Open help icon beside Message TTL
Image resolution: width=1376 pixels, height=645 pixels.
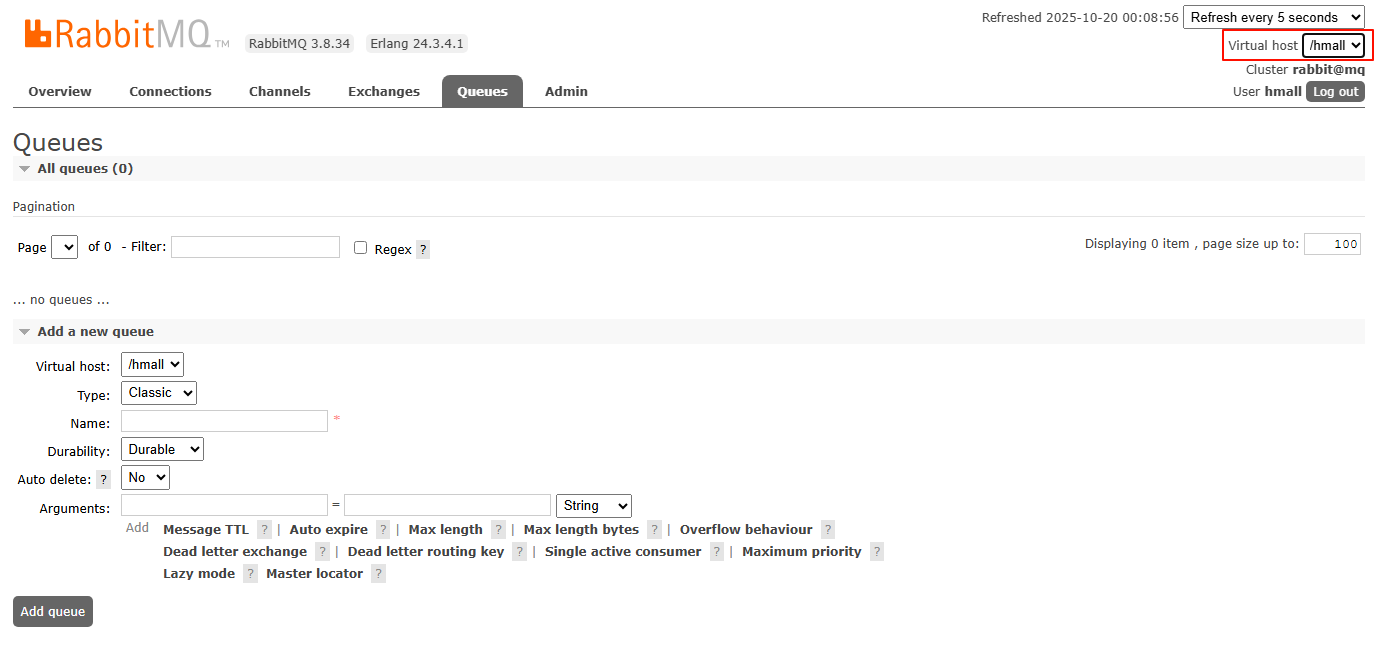pyautogui.click(x=264, y=530)
